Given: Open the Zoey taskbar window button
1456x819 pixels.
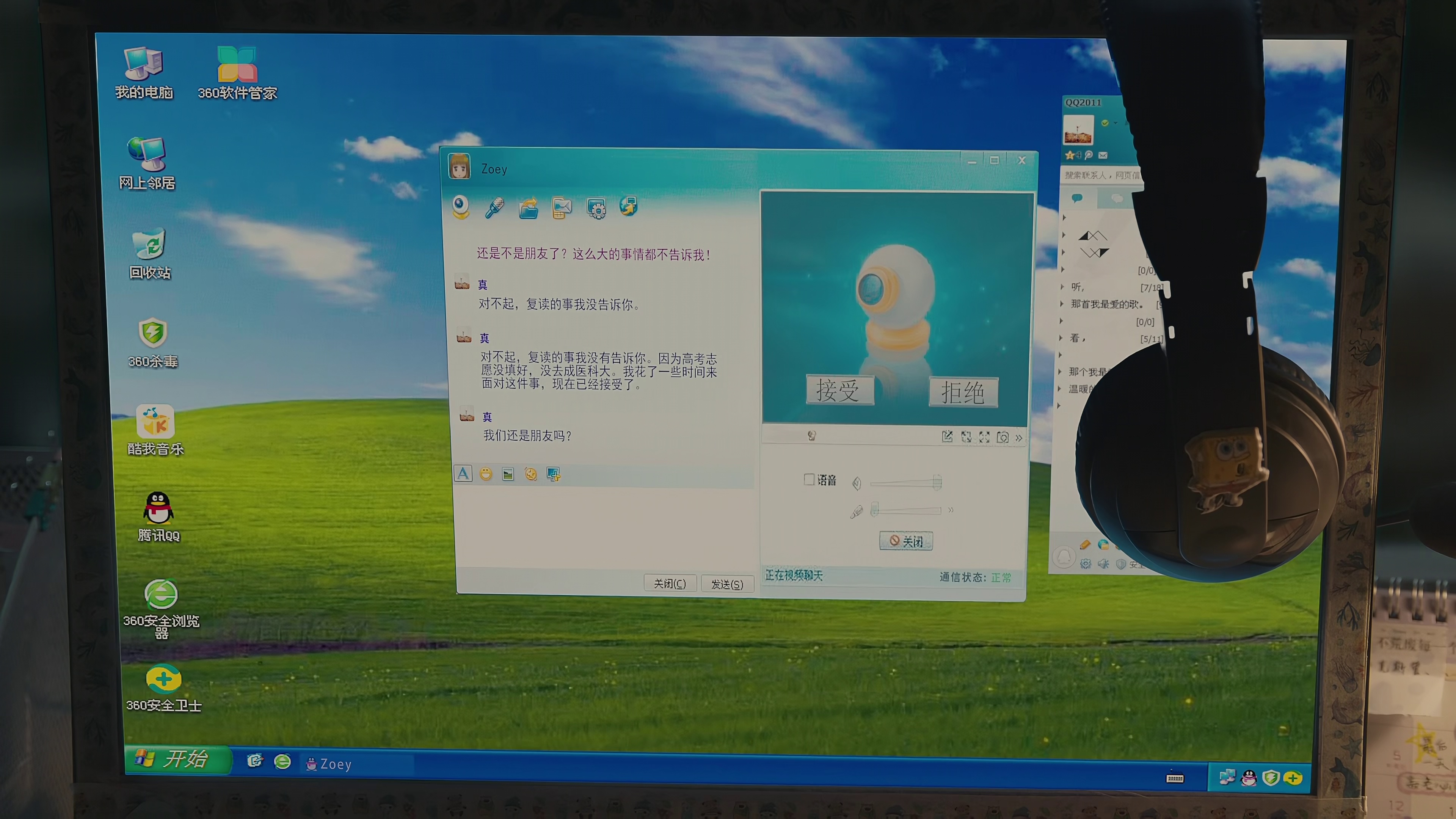Looking at the screenshot, I should (357, 764).
